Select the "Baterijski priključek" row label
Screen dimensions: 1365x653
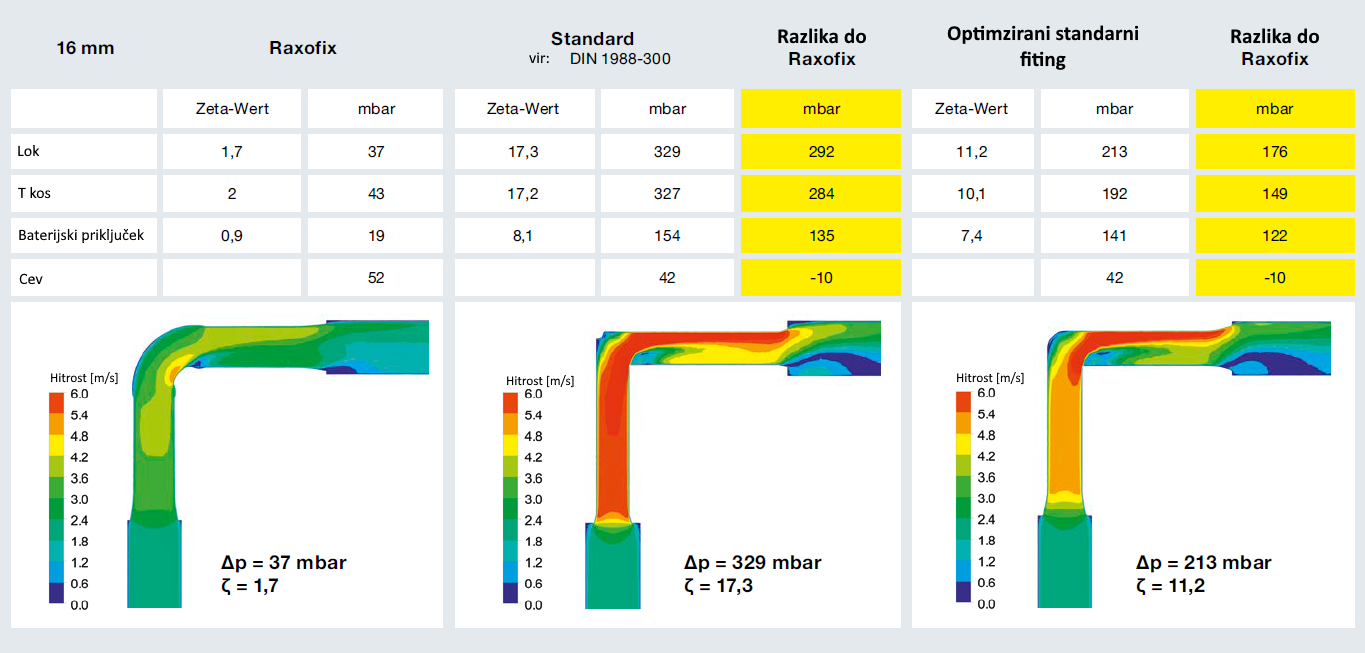(x=81, y=236)
